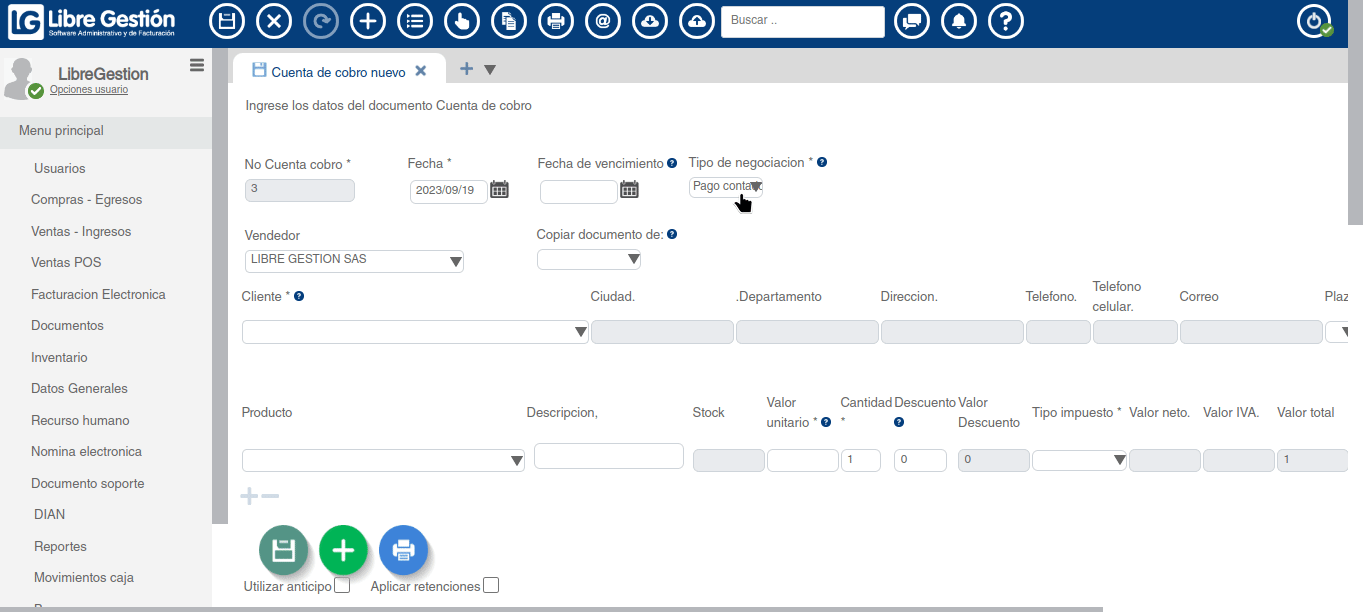Open the calendar picker next to Fecha

point(499,188)
